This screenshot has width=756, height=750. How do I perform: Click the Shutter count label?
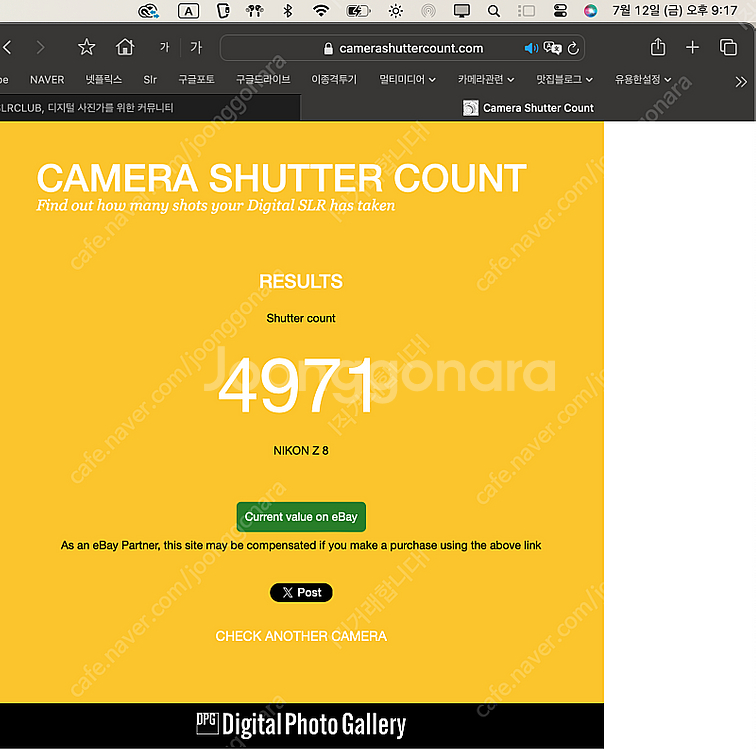click(x=301, y=318)
